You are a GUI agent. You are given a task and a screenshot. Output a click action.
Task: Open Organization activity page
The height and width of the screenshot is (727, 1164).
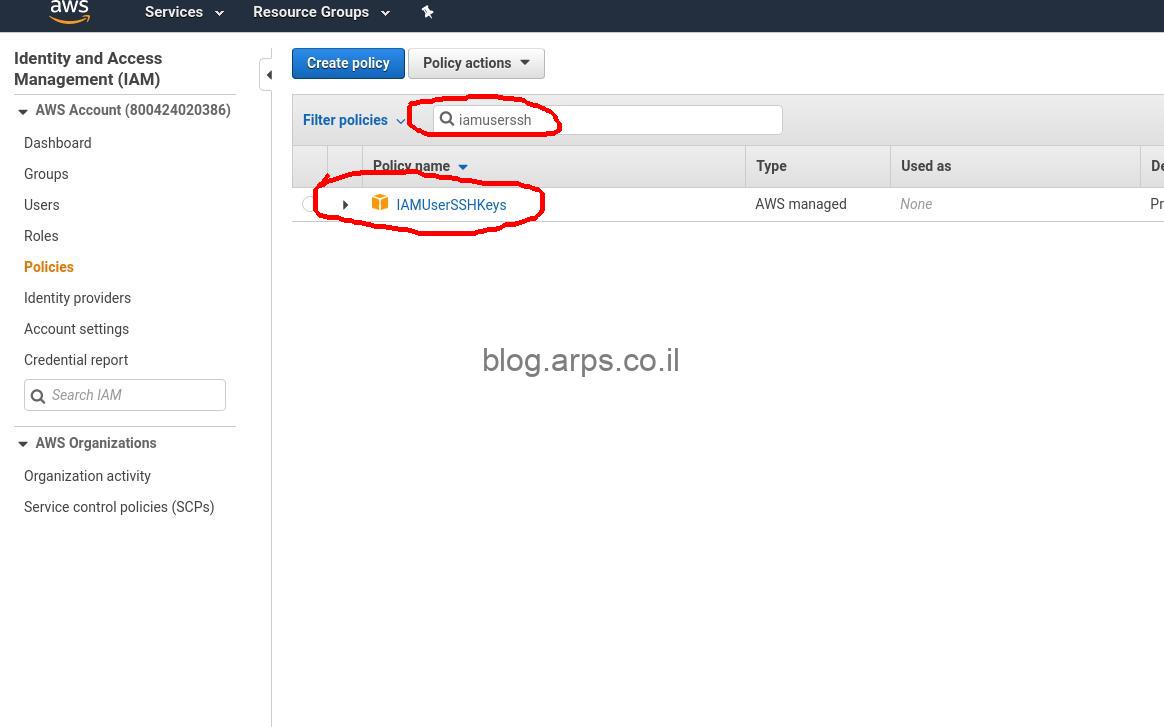[x=88, y=476]
